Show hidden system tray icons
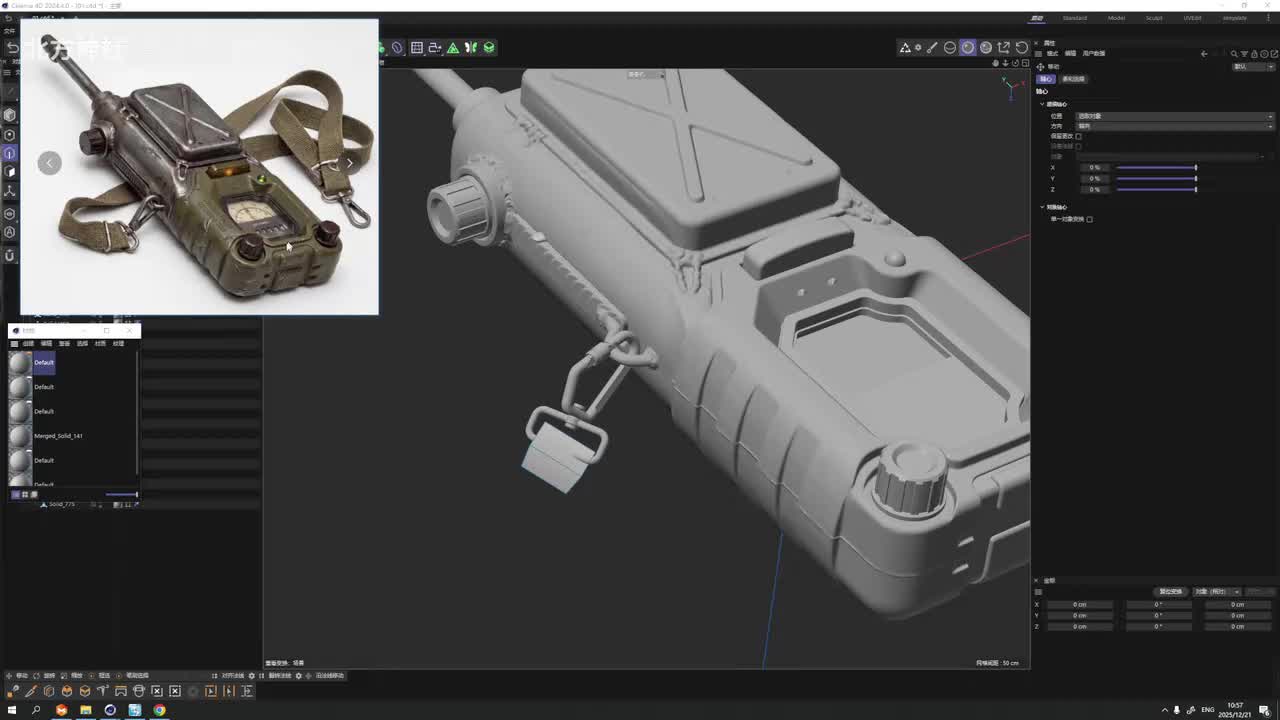 pyautogui.click(x=1164, y=710)
